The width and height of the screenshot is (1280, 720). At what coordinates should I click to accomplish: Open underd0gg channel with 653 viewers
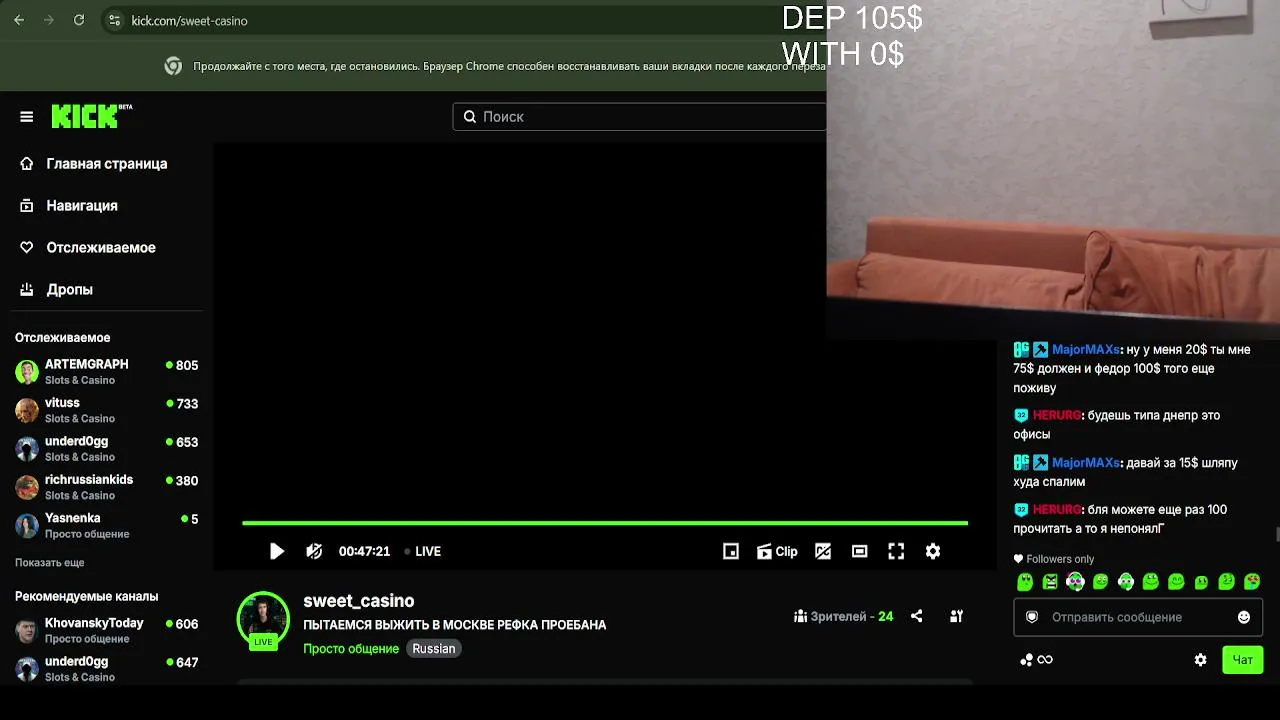106,449
